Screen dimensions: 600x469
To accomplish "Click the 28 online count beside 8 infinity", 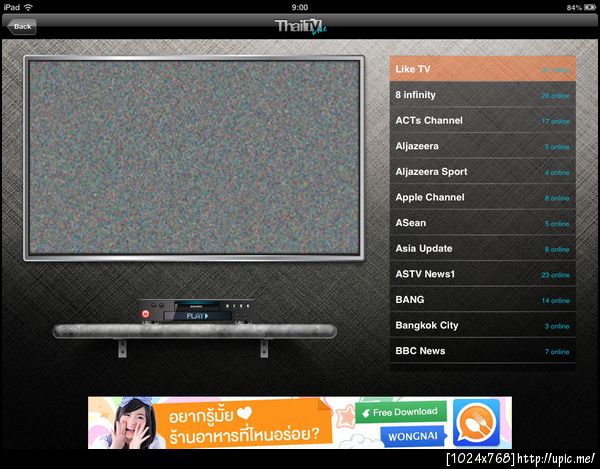I will 555,96.
